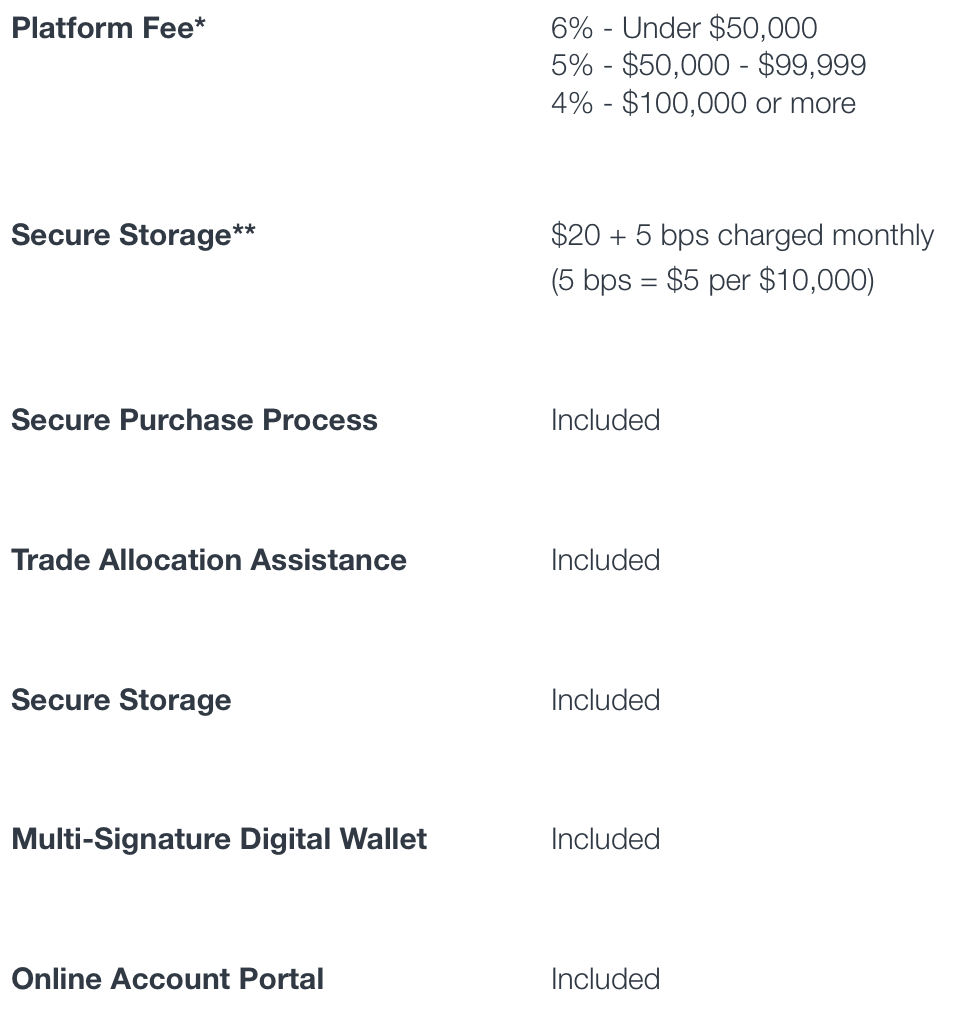Click the Platform Fee* heading

click(108, 28)
